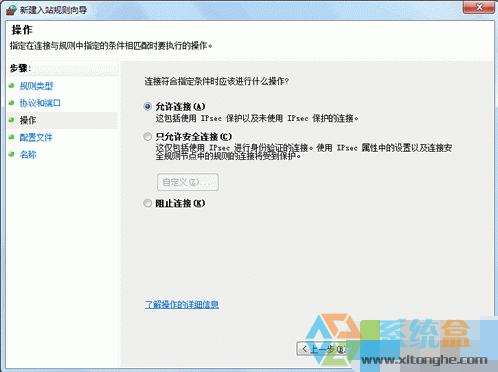Click the description text under 只允许安全连接

304,152
